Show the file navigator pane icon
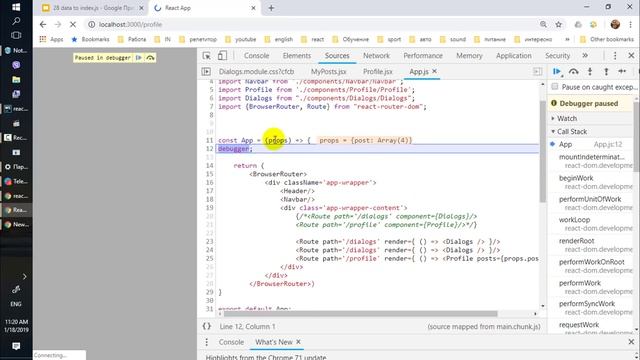Image resolution: width=640 pixels, height=360 pixels. tap(206, 72)
